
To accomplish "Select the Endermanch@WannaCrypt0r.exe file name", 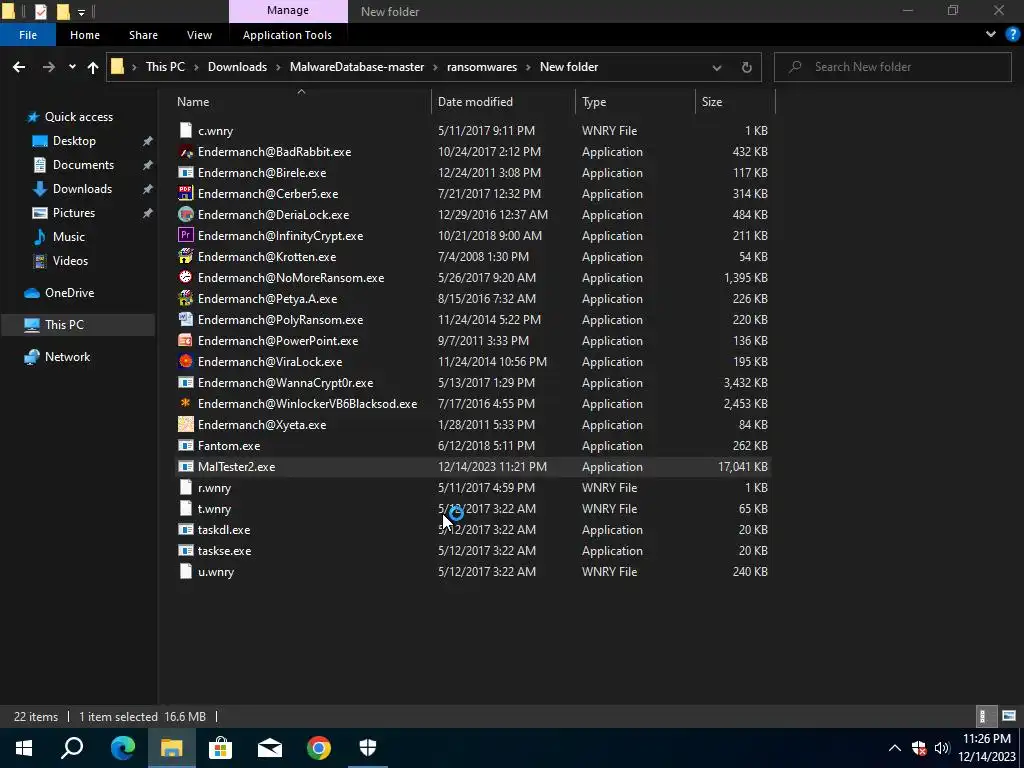I will tap(285, 383).
